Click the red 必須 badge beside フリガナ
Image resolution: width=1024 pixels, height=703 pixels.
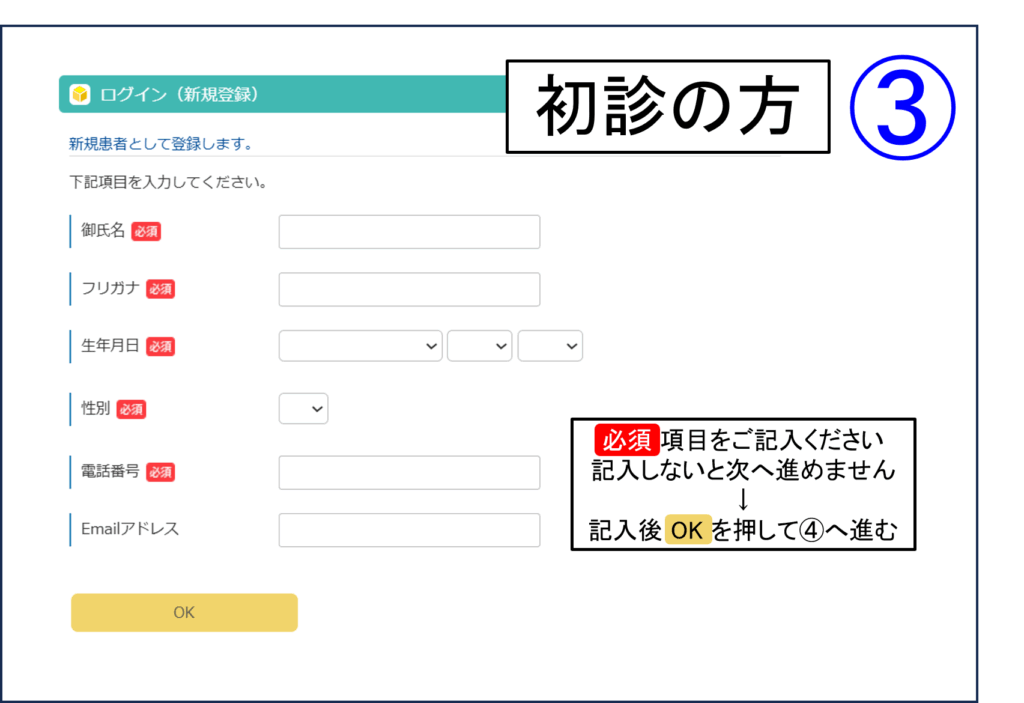tap(160, 289)
